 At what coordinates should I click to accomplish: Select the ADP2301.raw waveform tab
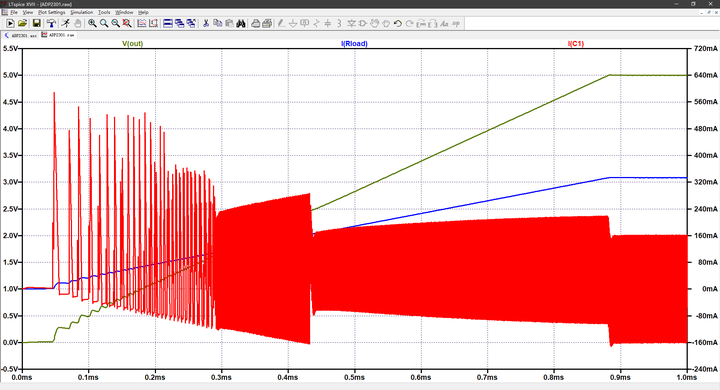[x=58, y=35]
